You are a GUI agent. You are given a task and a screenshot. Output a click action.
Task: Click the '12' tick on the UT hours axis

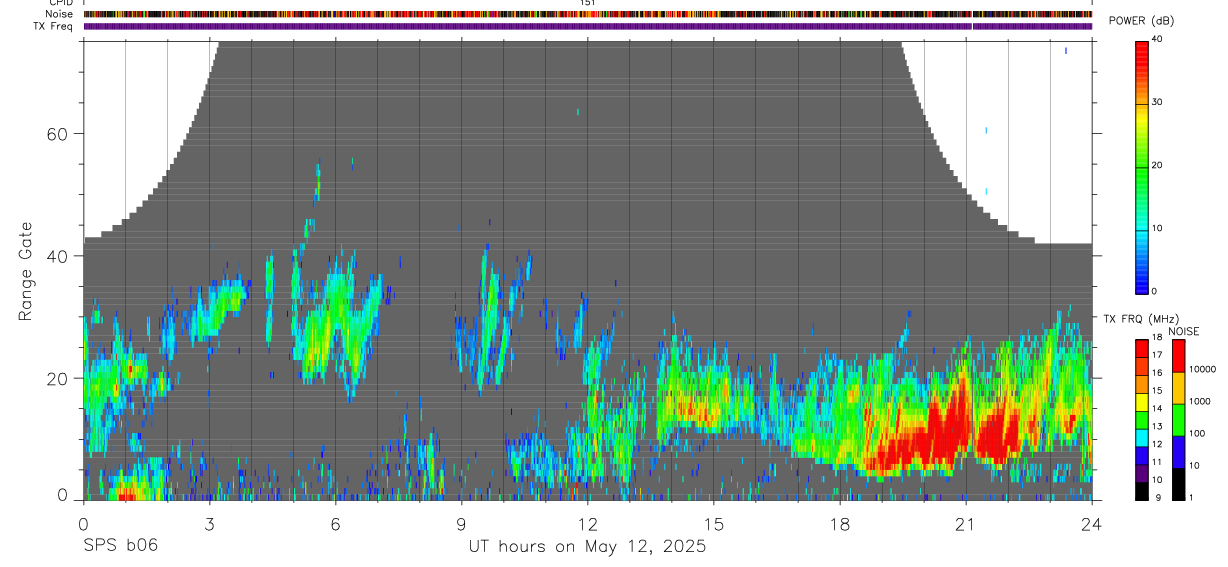tap(588, 522)
